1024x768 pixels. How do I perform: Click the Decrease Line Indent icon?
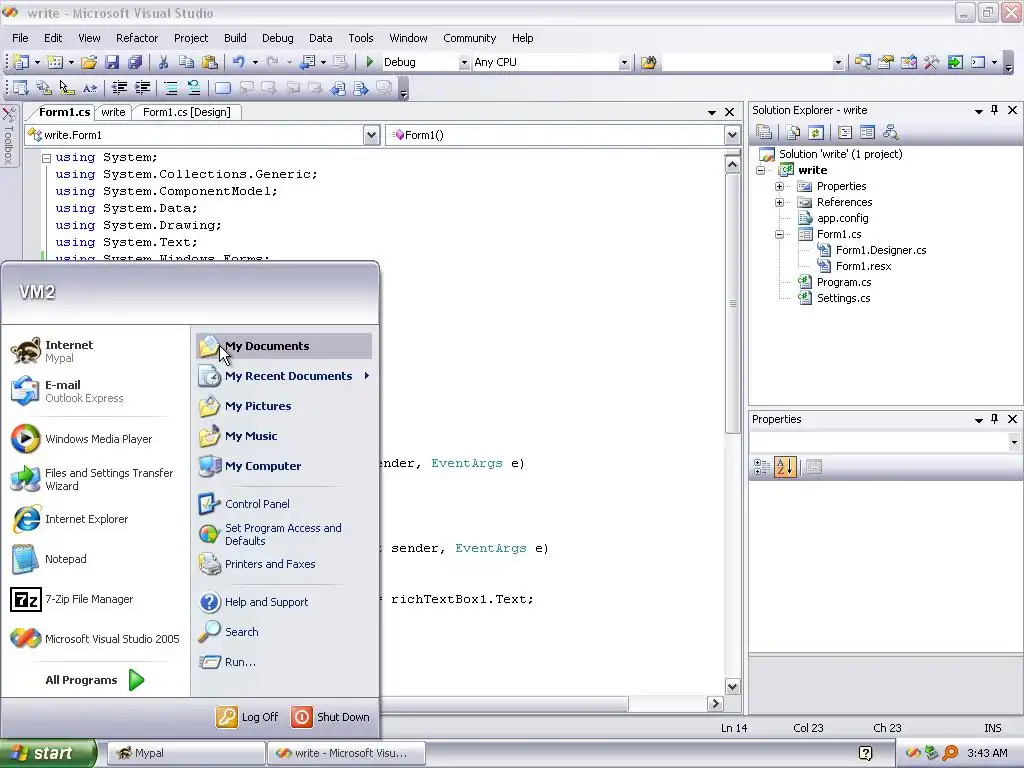pos(119,88)
